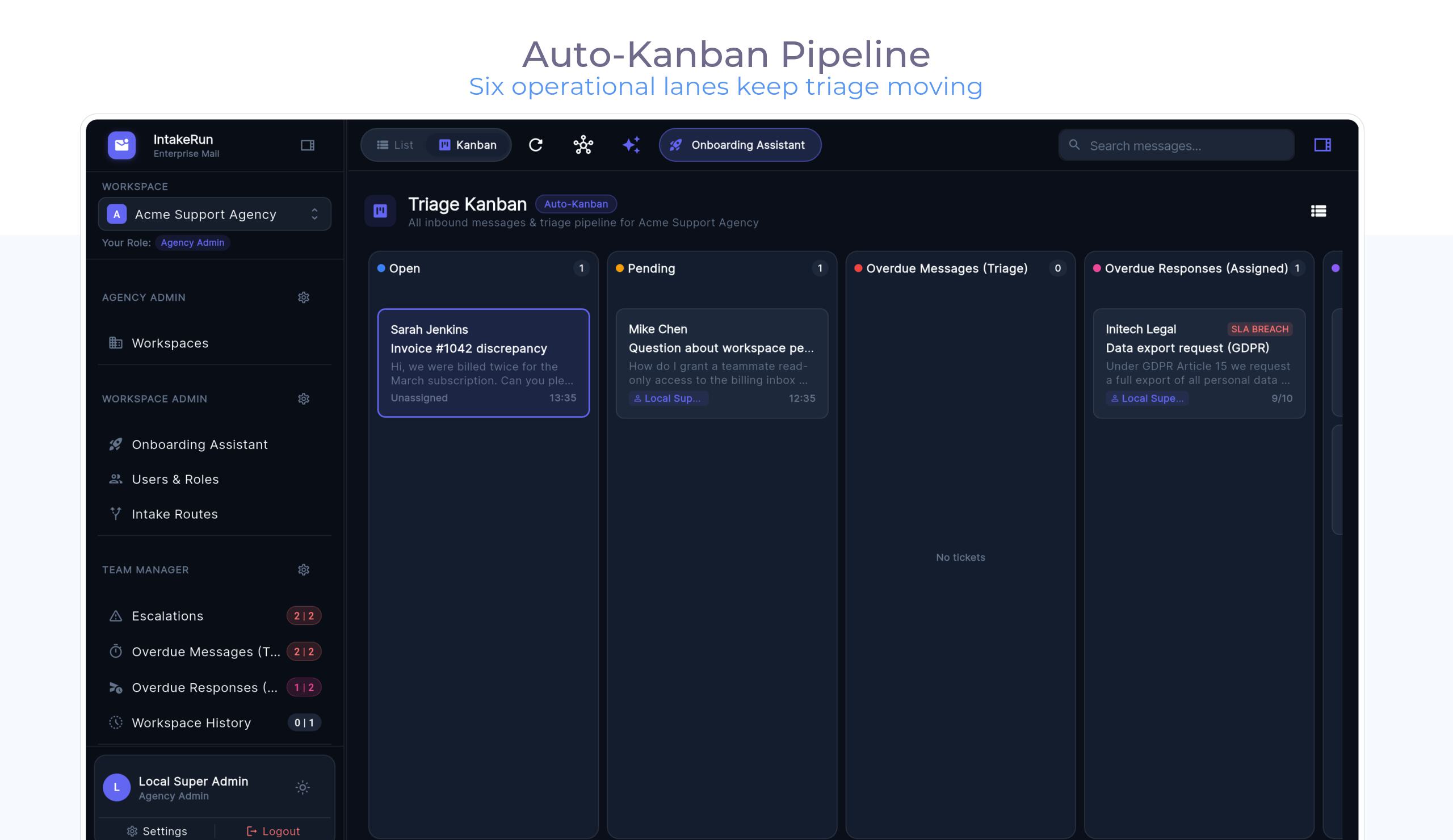
Task: Open Agency Admin section settings gear
Action: point(303,297)
